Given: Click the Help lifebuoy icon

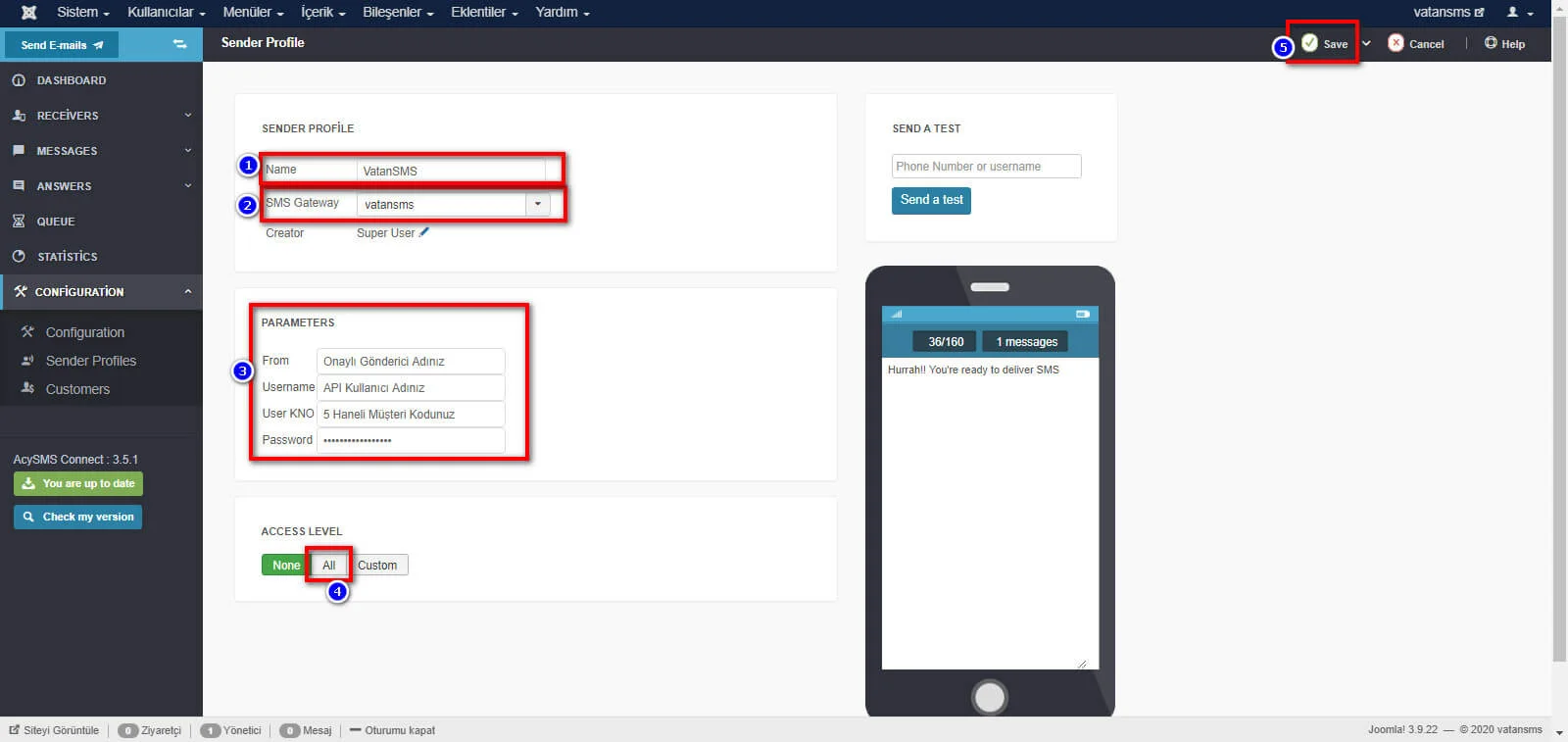Looking at the screenshot, I should click(x=1491, y=43).
